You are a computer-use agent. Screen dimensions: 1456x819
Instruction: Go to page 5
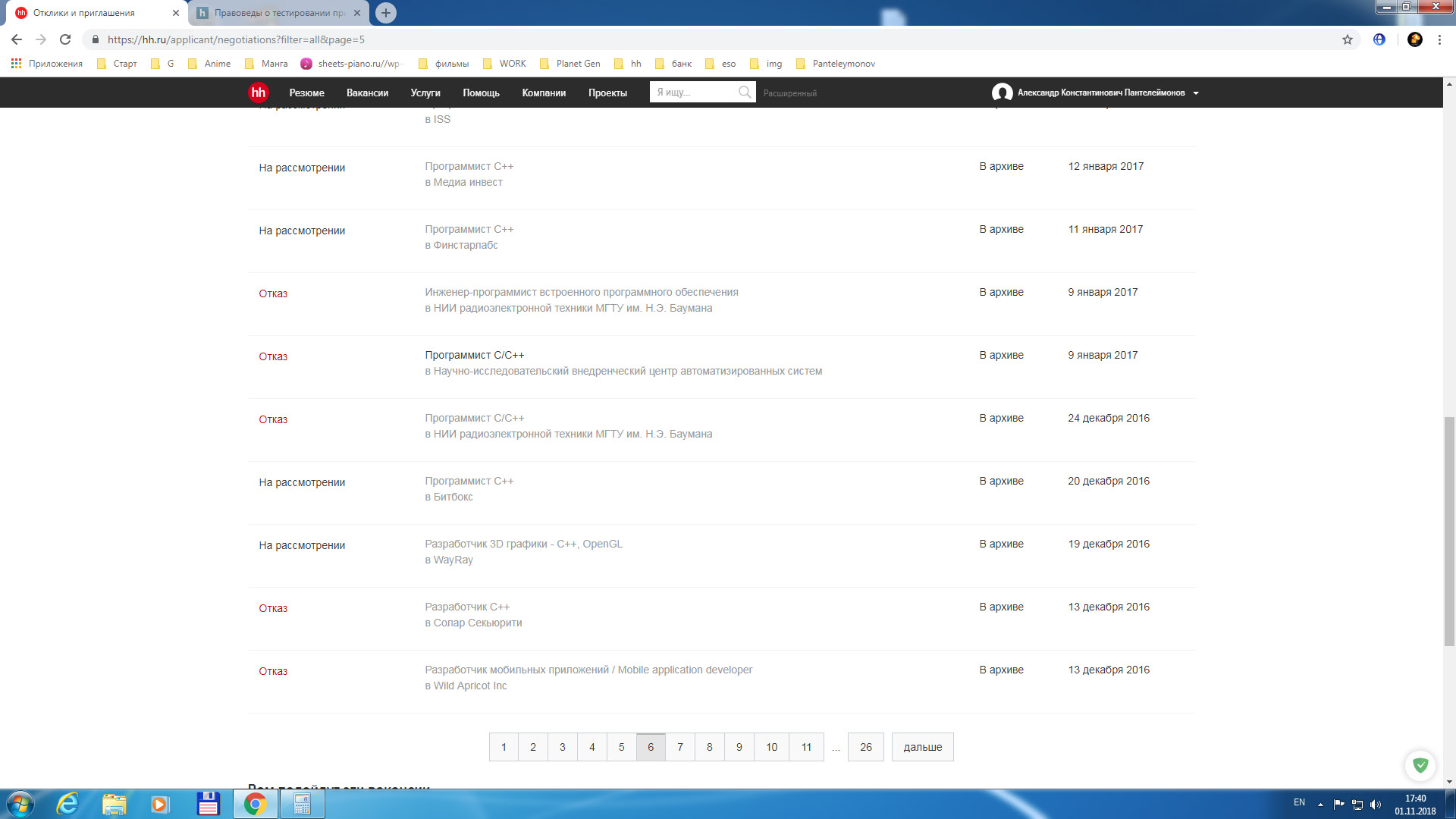click(621, 747)
